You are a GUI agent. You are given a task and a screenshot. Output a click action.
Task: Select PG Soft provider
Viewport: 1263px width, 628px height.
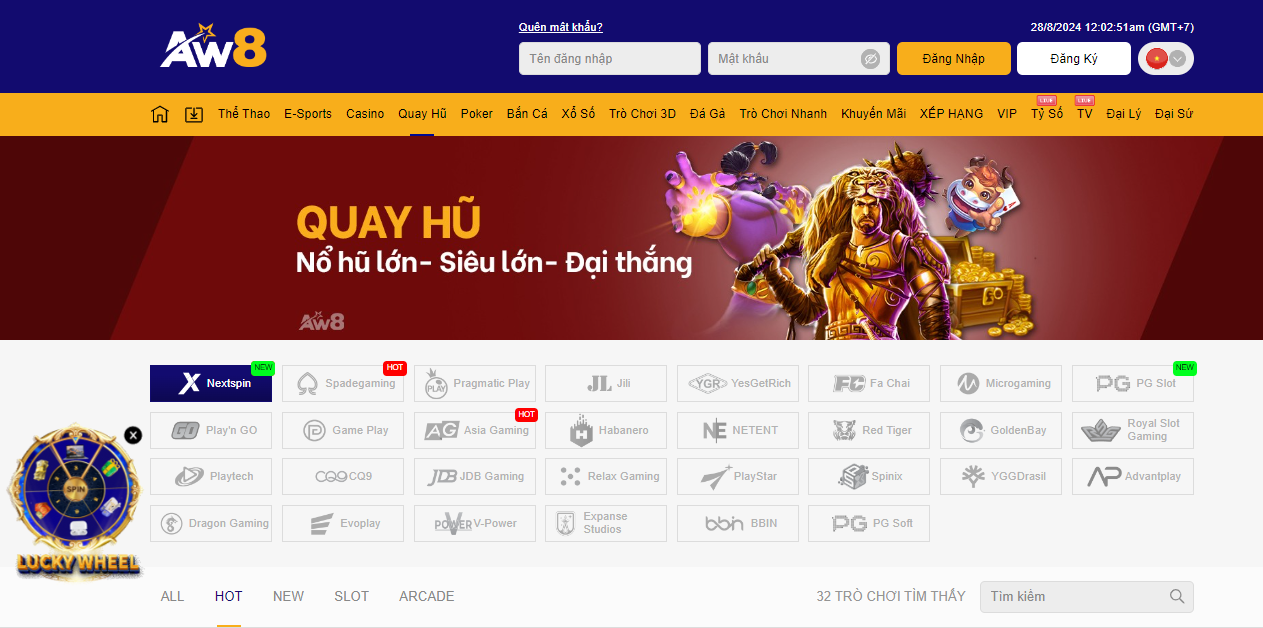869,523
